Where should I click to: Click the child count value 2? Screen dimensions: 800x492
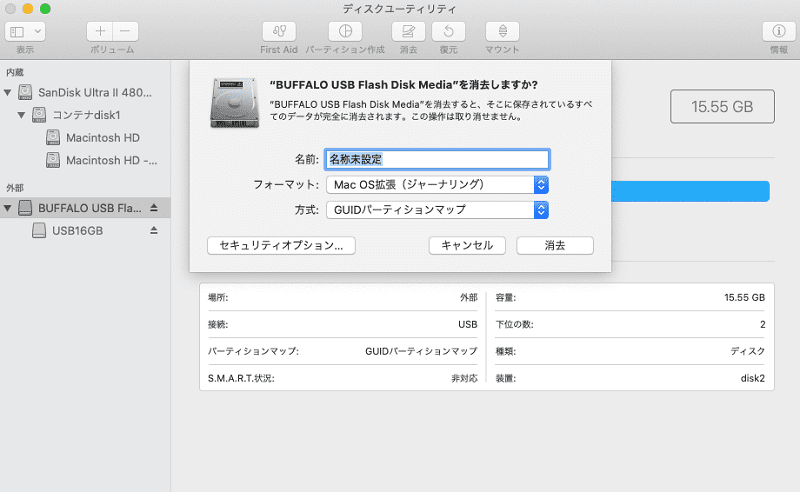[762, 325]
